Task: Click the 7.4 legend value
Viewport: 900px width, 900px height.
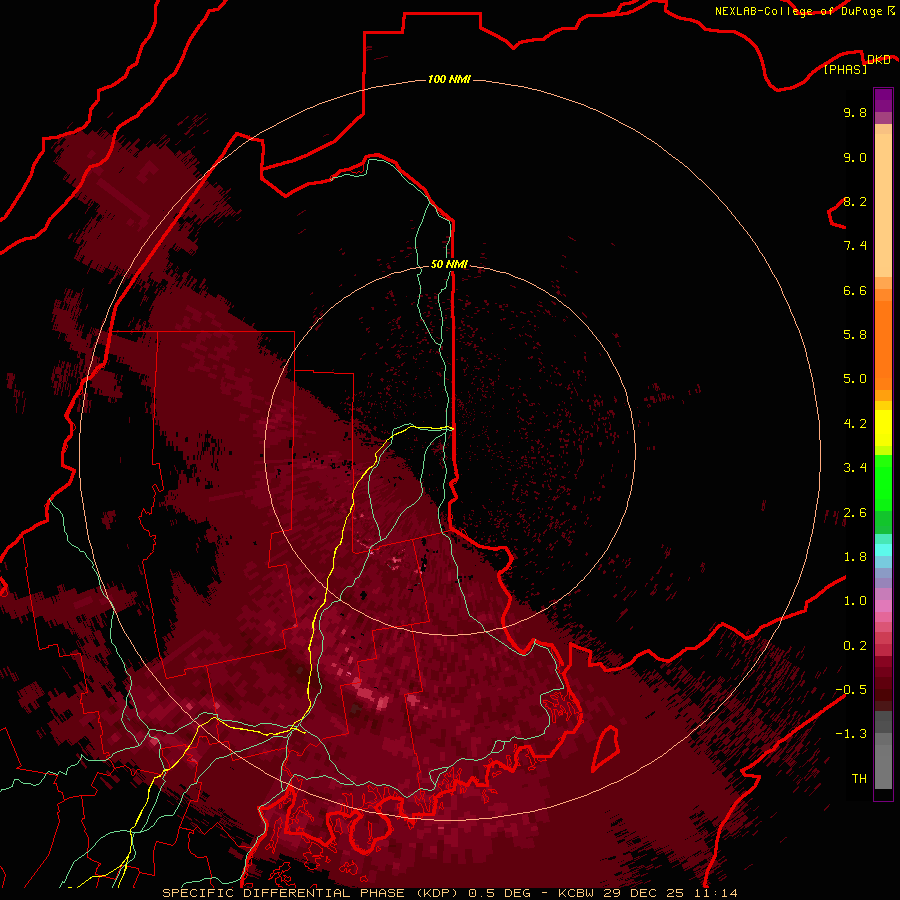Action: click(x=855, y=246)
